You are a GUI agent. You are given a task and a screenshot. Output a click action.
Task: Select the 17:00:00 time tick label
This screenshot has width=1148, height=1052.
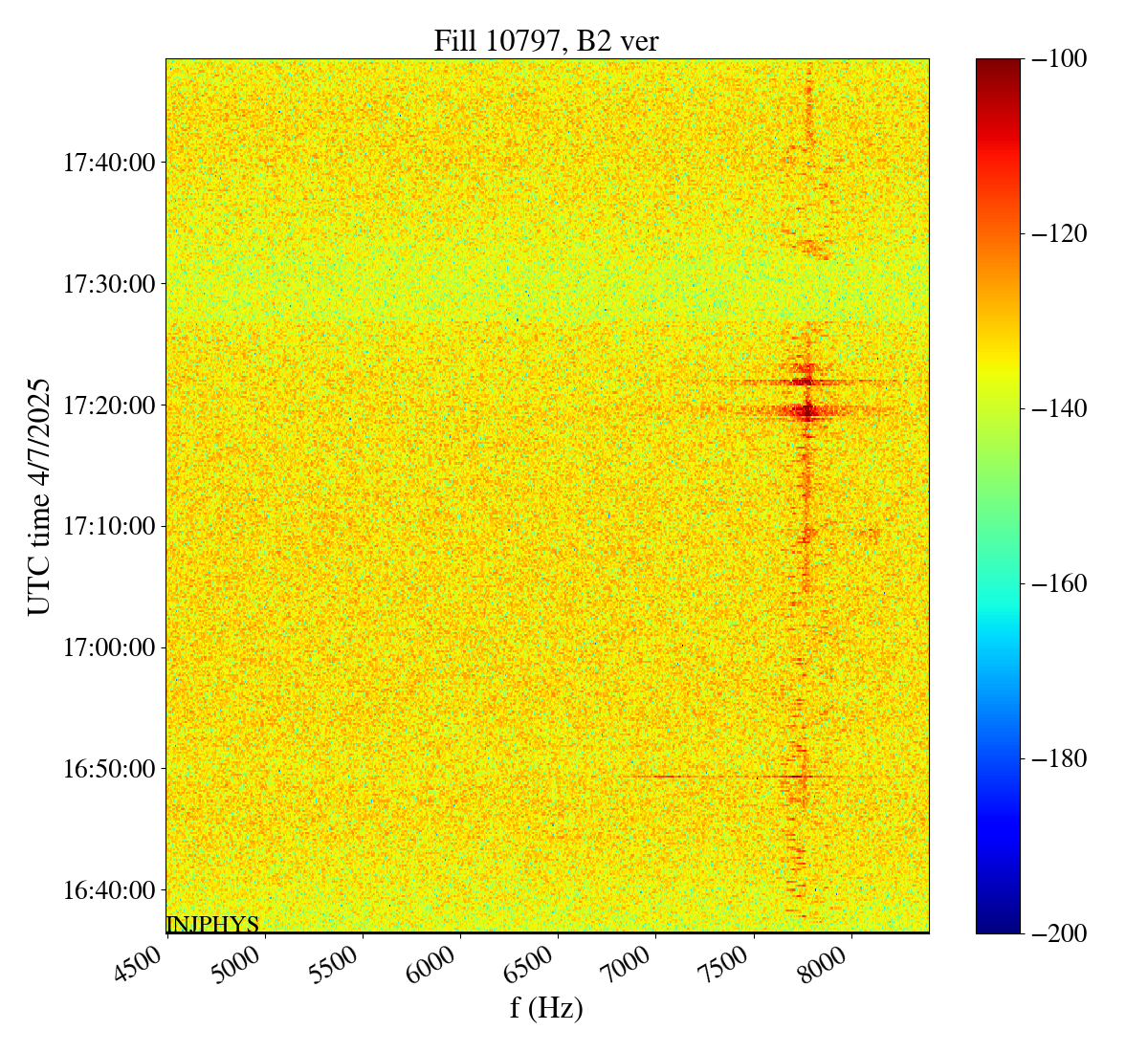(x=109, y=647)
